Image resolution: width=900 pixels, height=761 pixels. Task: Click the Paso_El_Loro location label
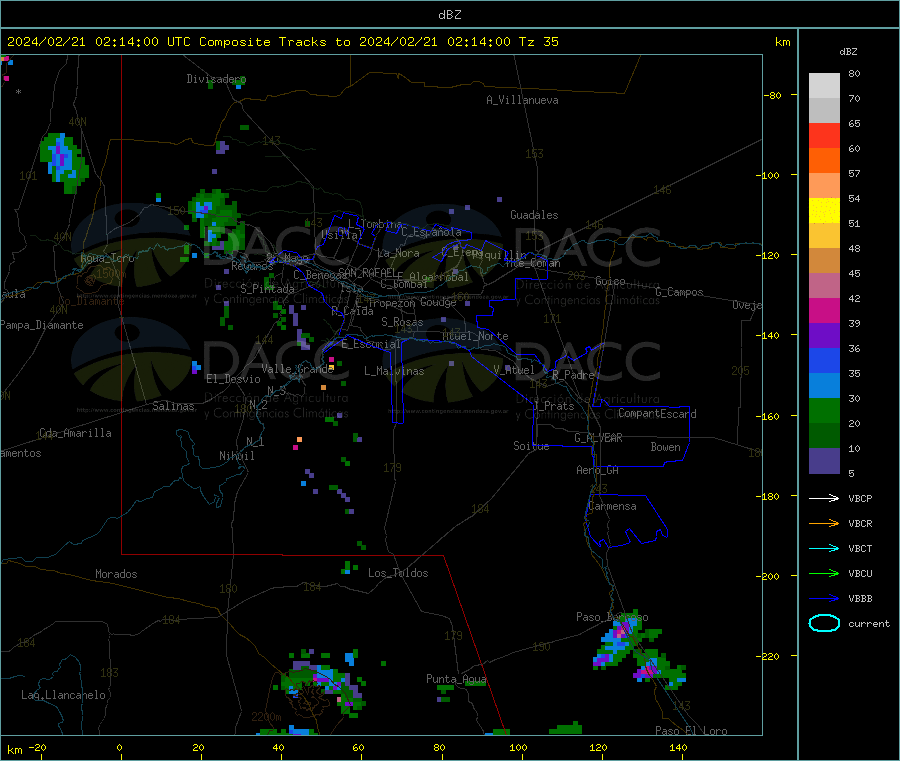pos(691,731)
